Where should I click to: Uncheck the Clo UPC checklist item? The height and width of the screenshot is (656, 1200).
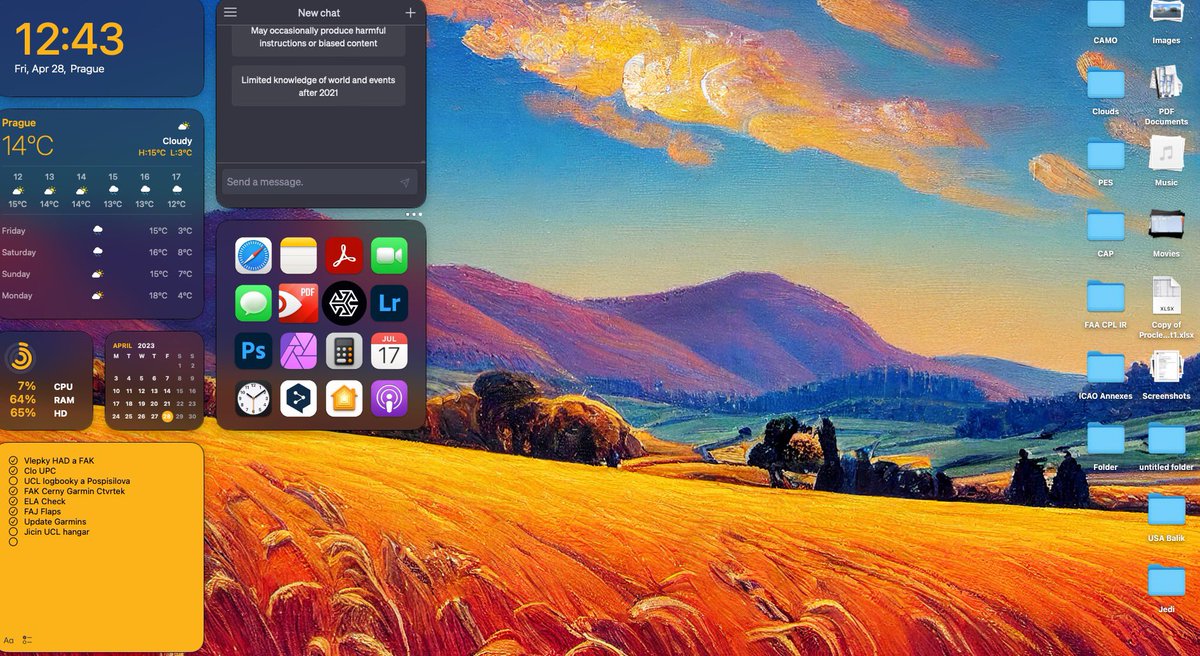[13, 471]
